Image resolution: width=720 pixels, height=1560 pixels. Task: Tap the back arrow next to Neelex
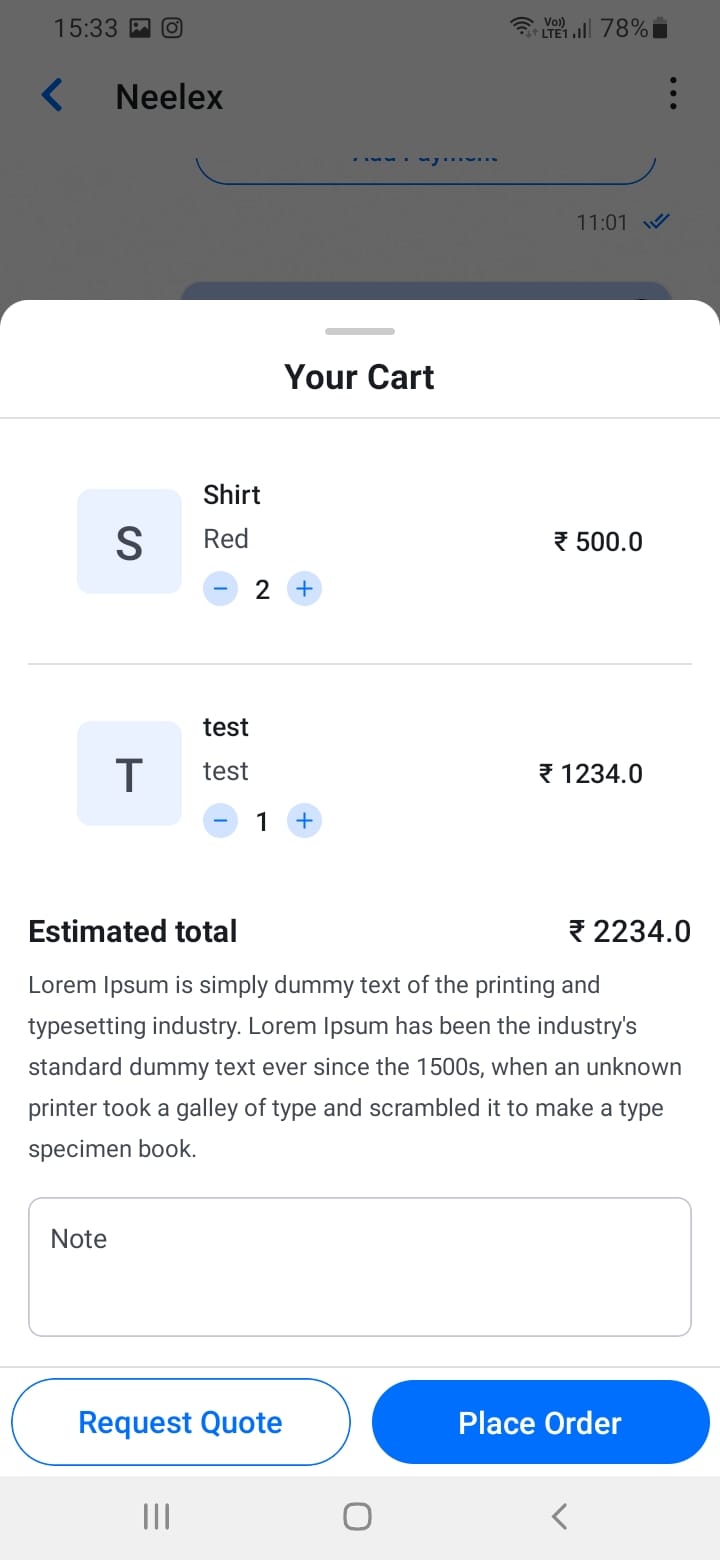point(52,96)
